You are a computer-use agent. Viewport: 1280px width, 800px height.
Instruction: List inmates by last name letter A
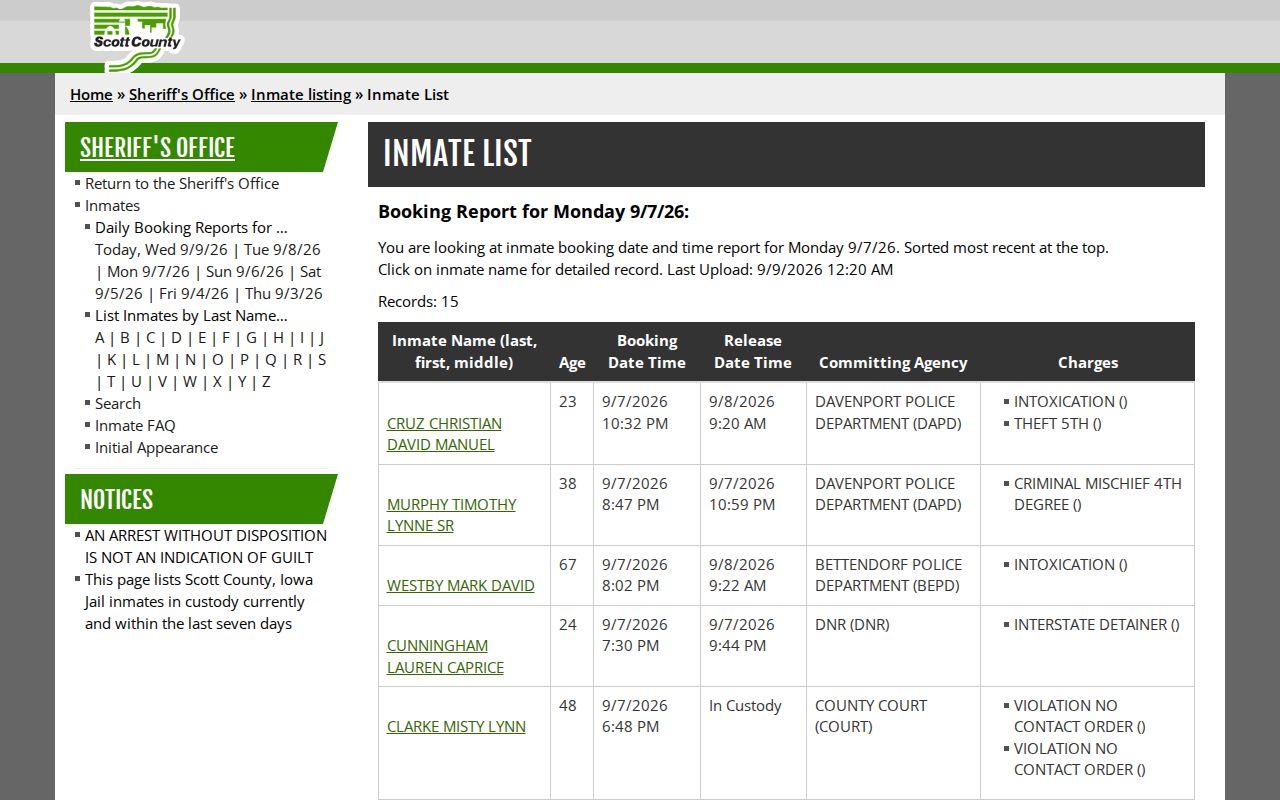pyautogui.click(x=100, y=337)
